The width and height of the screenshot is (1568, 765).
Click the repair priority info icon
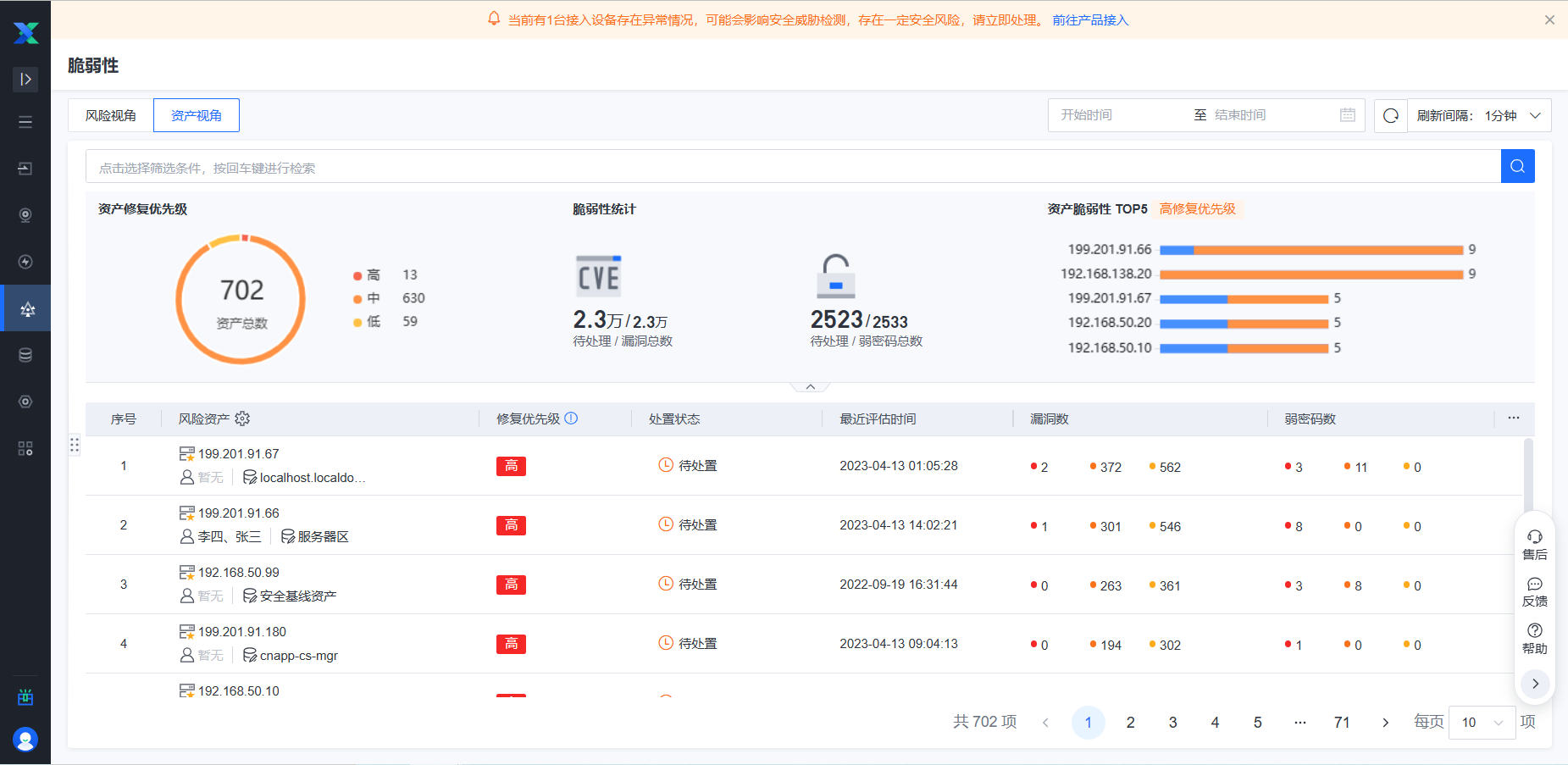click(x=571, y=419)
